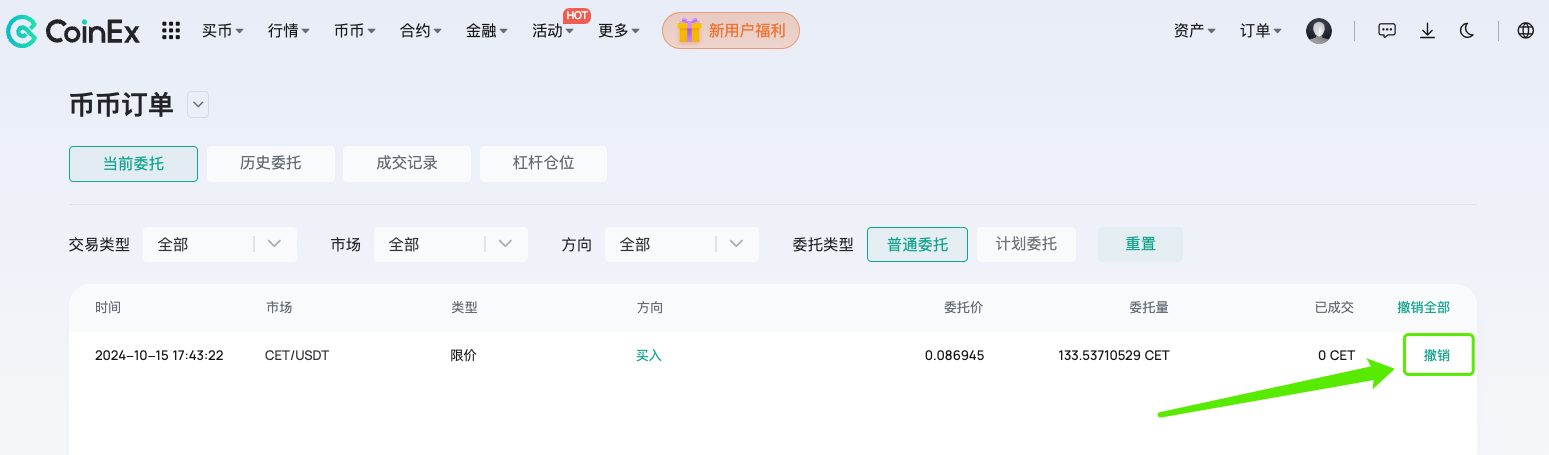Click the 撤销 button for CET/USDT order
This screenshot has height=455, width=1549.
pyautogui.click(x=1438, y=355)
